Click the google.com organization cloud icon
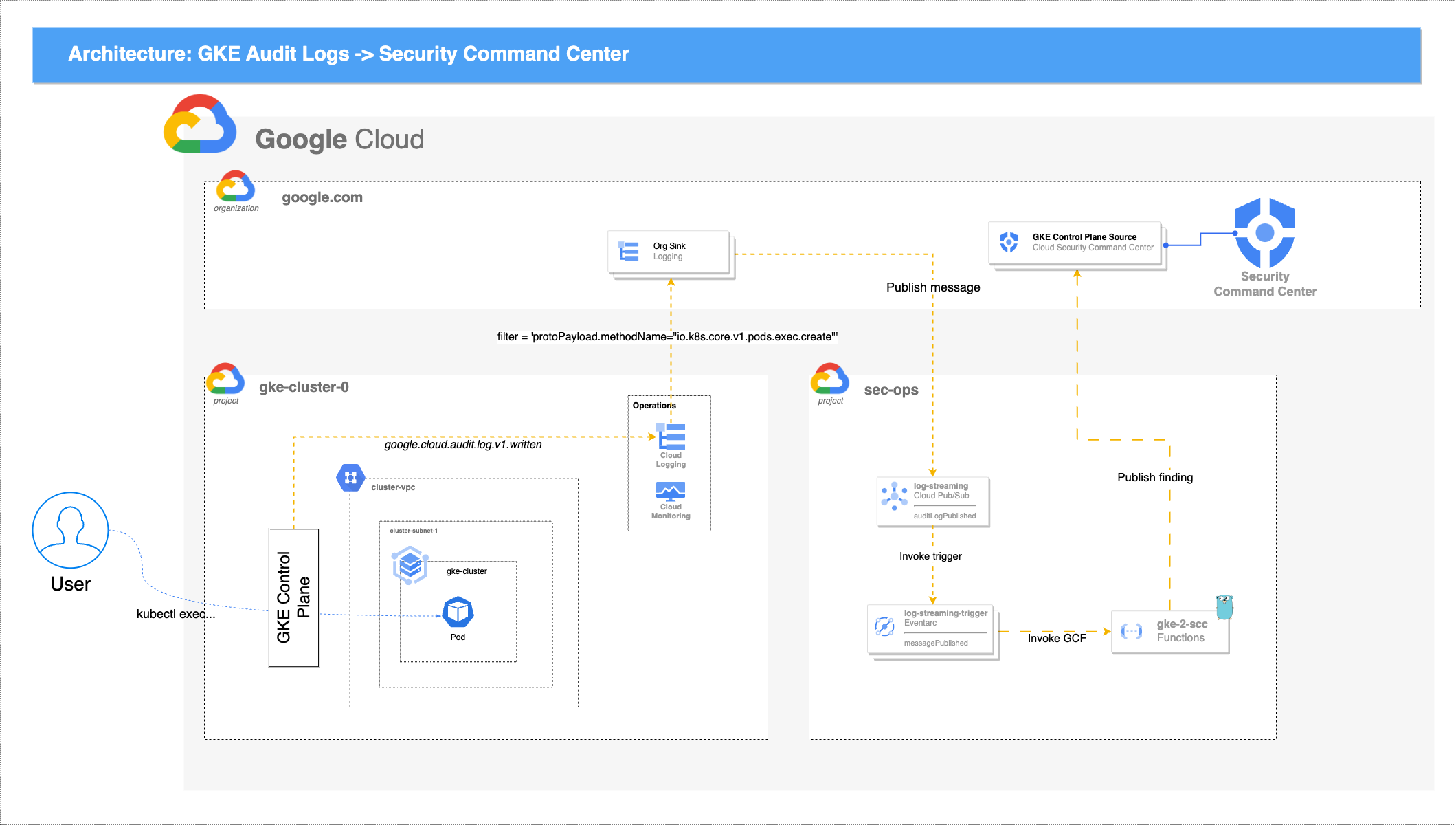The width and height of the screenshot is (1456, 825). [x=235, y=186]
